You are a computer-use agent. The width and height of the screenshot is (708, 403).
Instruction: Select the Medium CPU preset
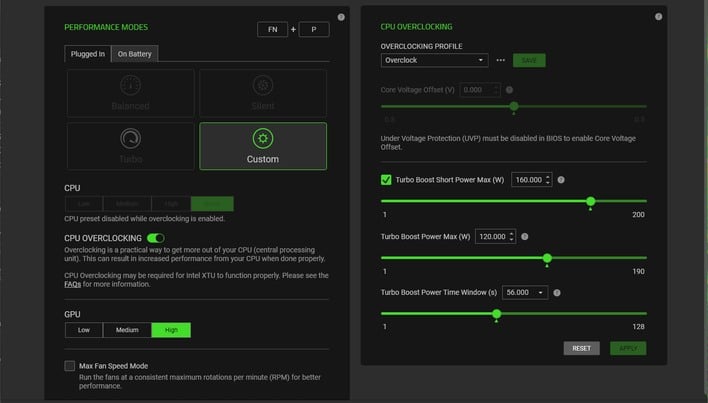(127, 204)
